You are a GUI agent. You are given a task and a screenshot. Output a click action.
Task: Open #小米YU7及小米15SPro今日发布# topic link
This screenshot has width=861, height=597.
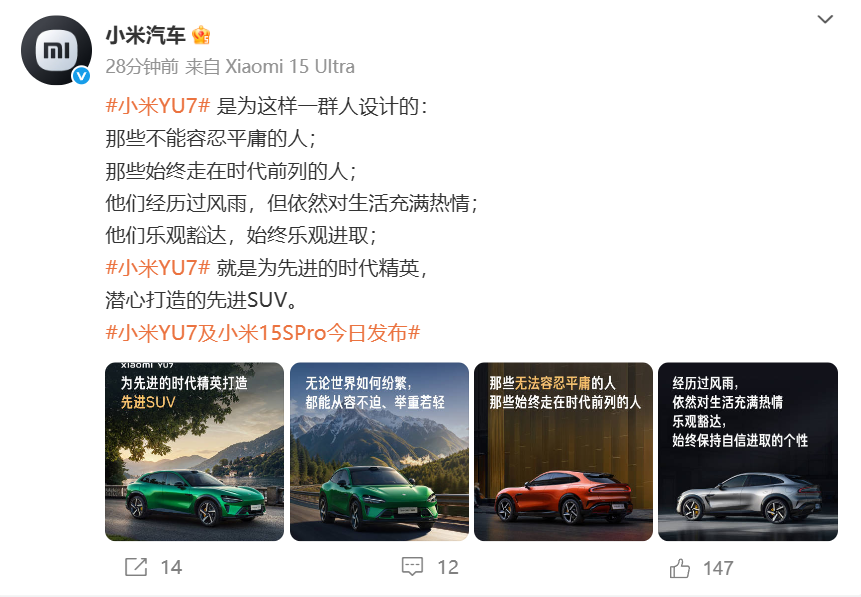263,333
